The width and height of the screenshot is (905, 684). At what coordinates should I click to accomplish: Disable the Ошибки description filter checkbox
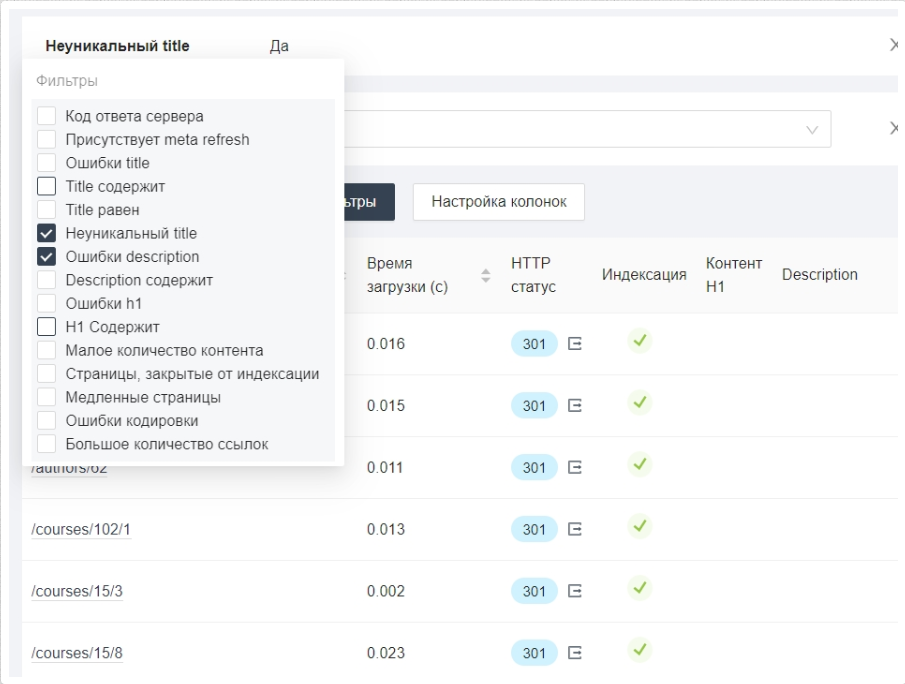pyautogui.click(x=46, y=257)
